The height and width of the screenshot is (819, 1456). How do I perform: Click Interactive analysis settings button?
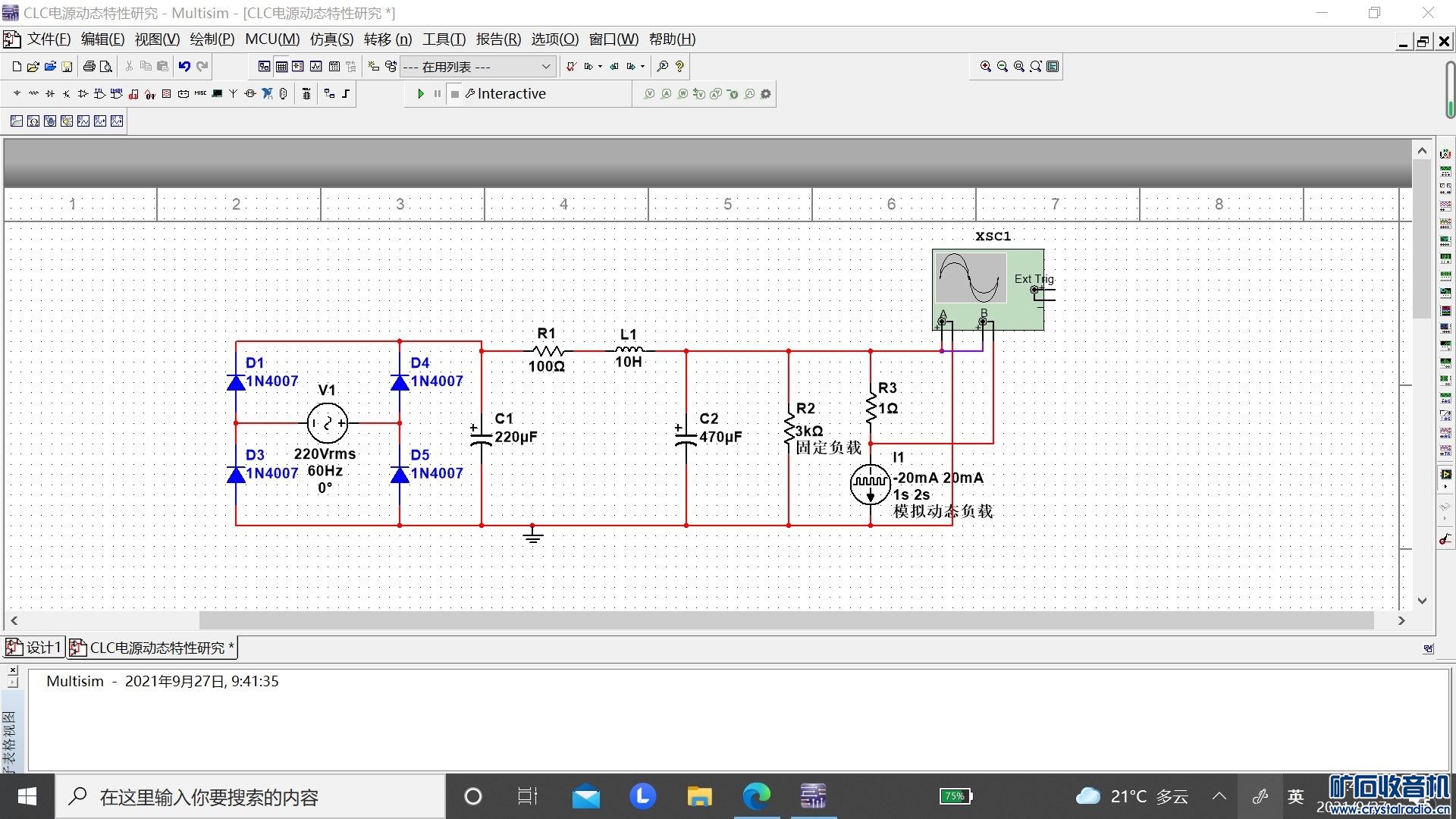point(505,94)
